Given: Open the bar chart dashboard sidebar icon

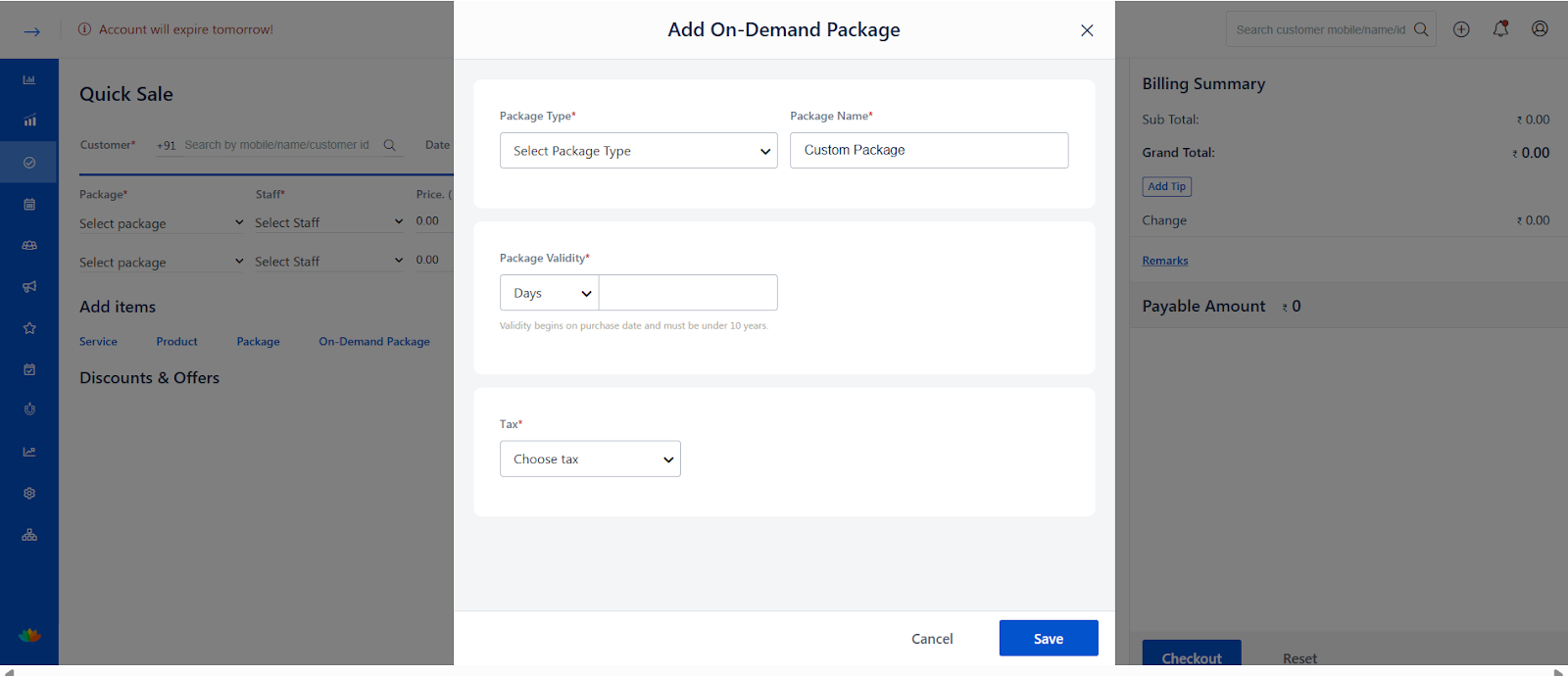Looking at the screenshot, I should pyautogui.click(x=29, y=79).
